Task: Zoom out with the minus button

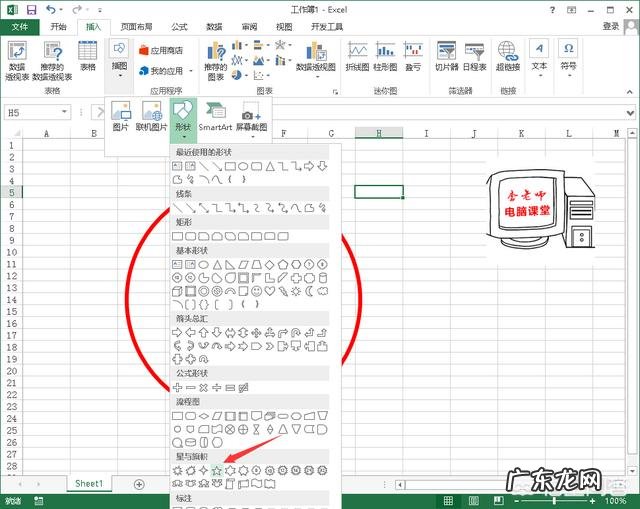Action: [x=517, y=500]
